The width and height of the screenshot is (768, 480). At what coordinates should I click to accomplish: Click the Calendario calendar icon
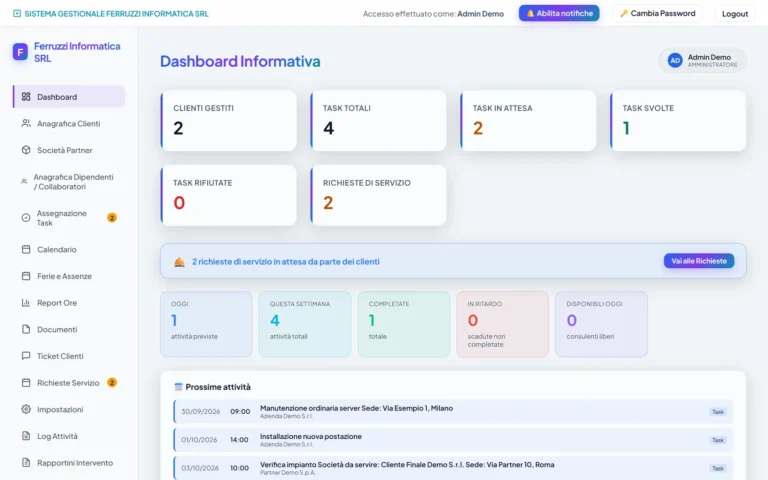pyautogui.click(x=26, y=249)
